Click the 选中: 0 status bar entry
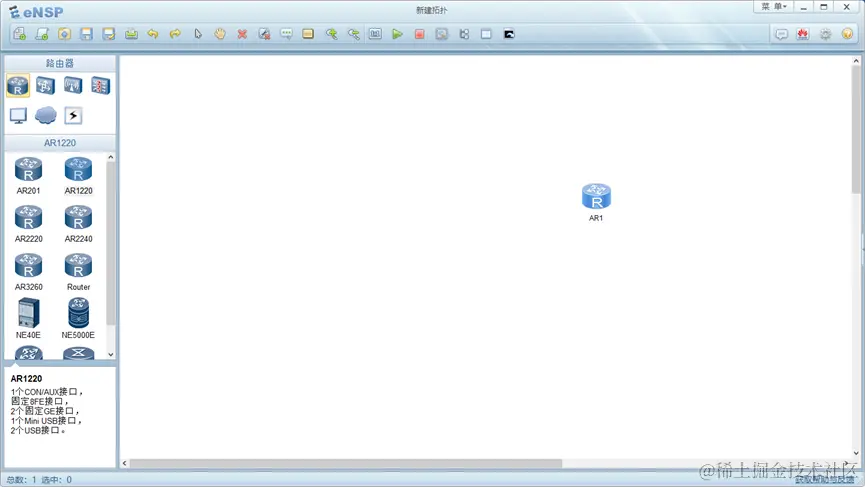Image resolution: width=865 pixels, height=487 pixels. pos(57,480)
